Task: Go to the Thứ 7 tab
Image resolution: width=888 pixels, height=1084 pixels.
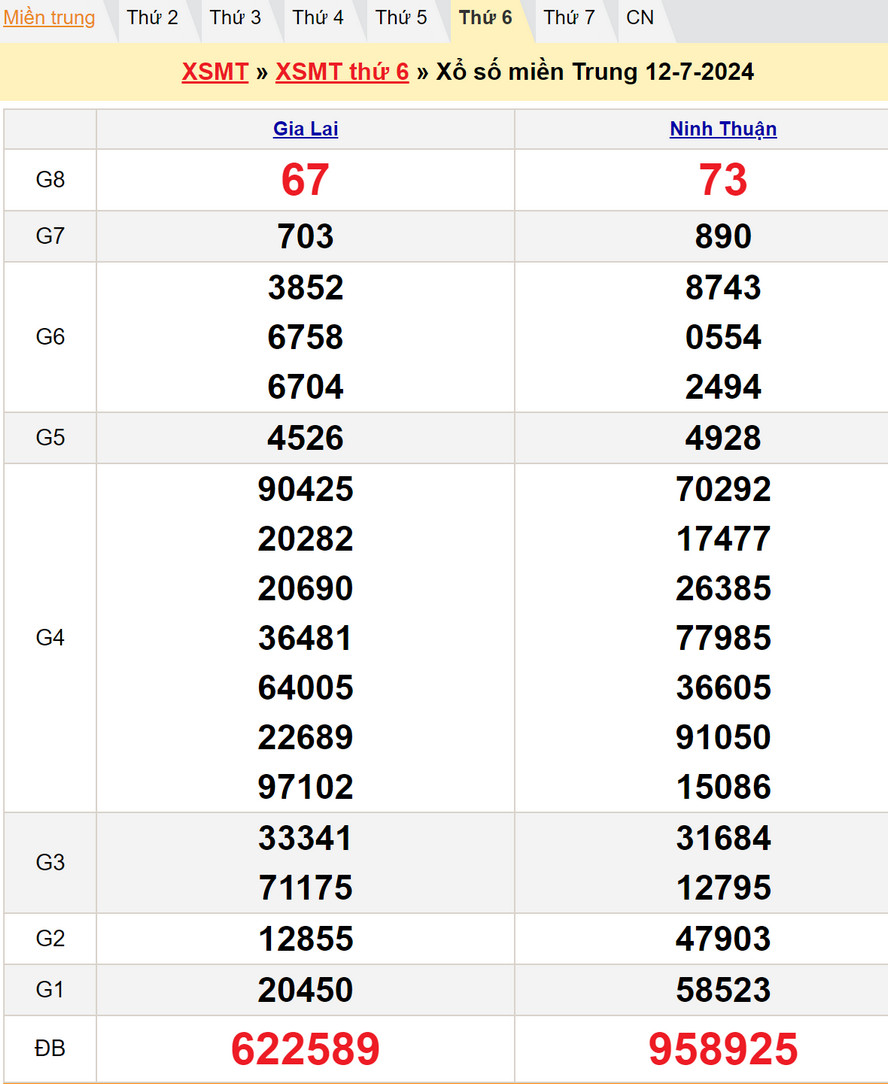Action: [569, 18]
